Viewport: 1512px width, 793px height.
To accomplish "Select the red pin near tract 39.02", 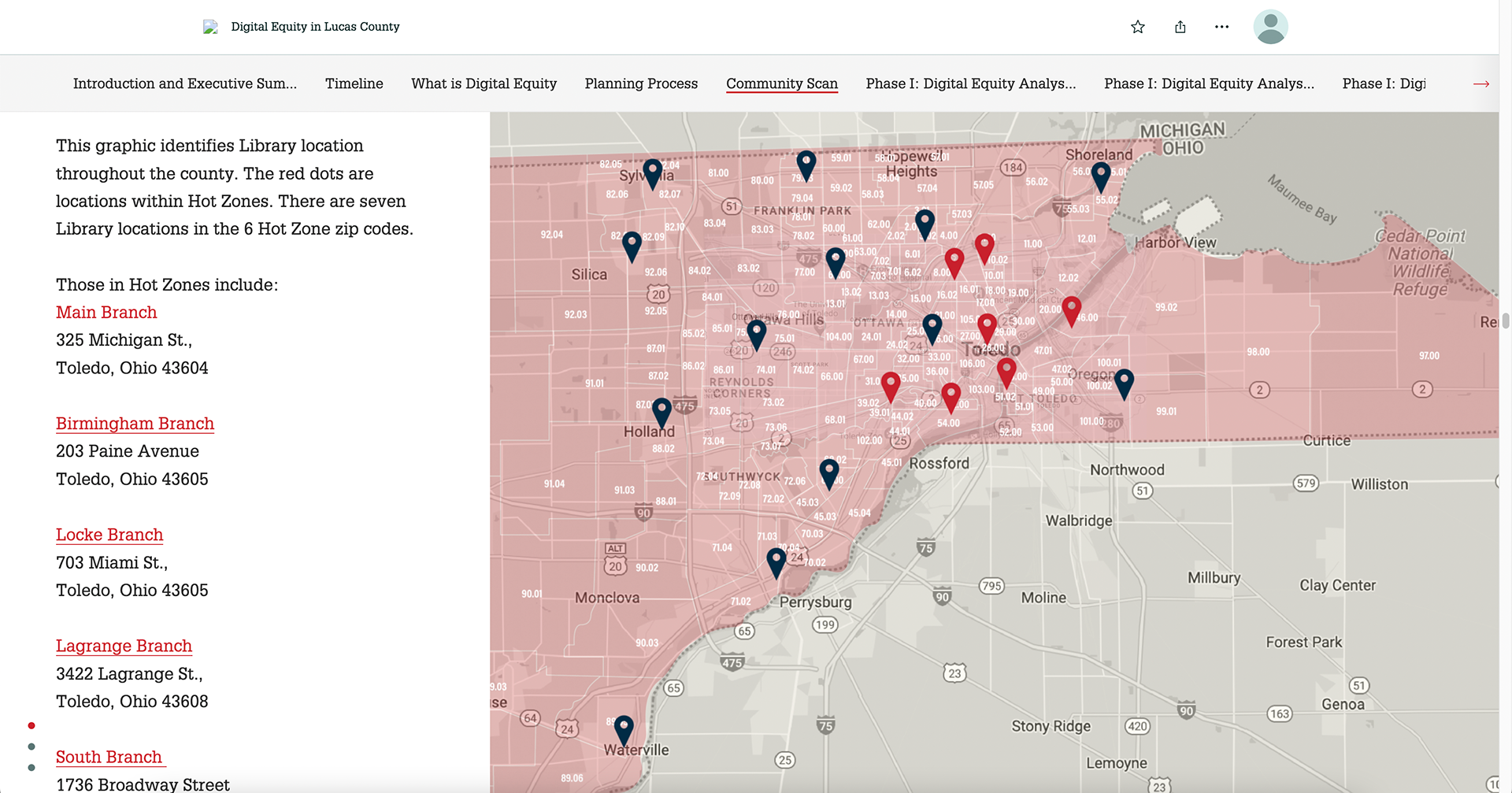I will (x=891, y=387).
